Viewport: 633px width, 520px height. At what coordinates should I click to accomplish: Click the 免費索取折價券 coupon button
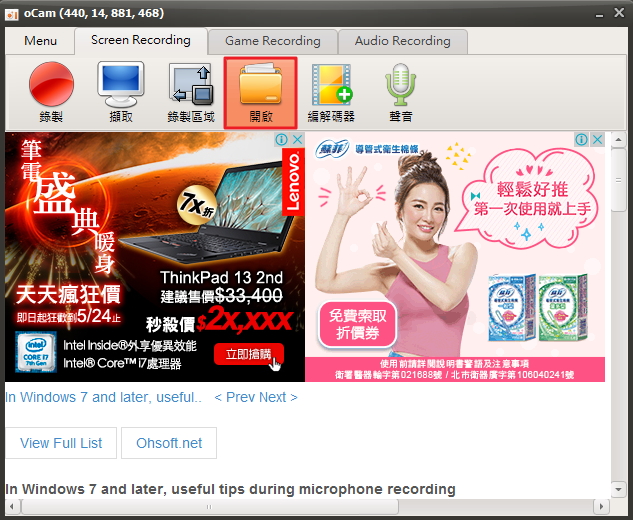357,324
